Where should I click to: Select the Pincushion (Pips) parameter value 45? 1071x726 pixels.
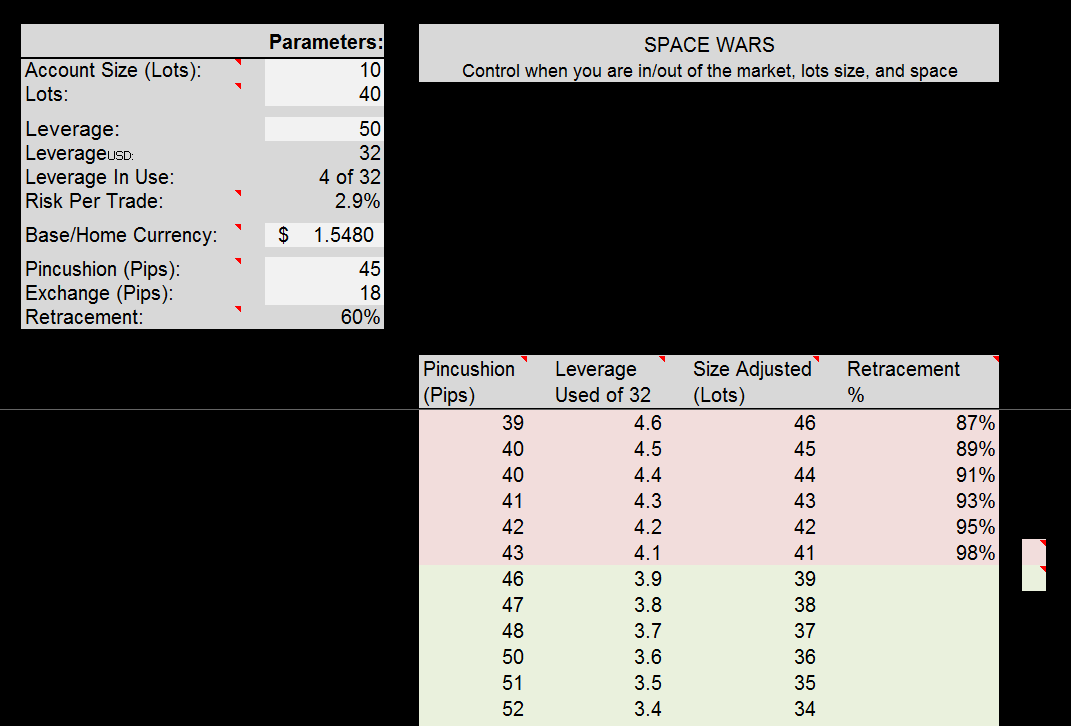pyautogui.click(x=324, y=269)
